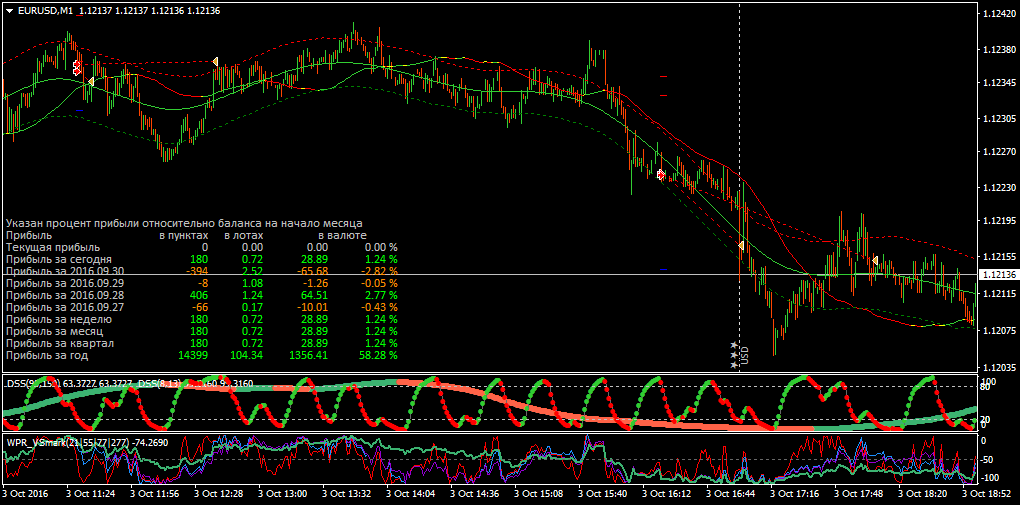The image size is (1020, 505).
Task: Click the '3 Oct 12:28' time label
Action: pos(220,494)
